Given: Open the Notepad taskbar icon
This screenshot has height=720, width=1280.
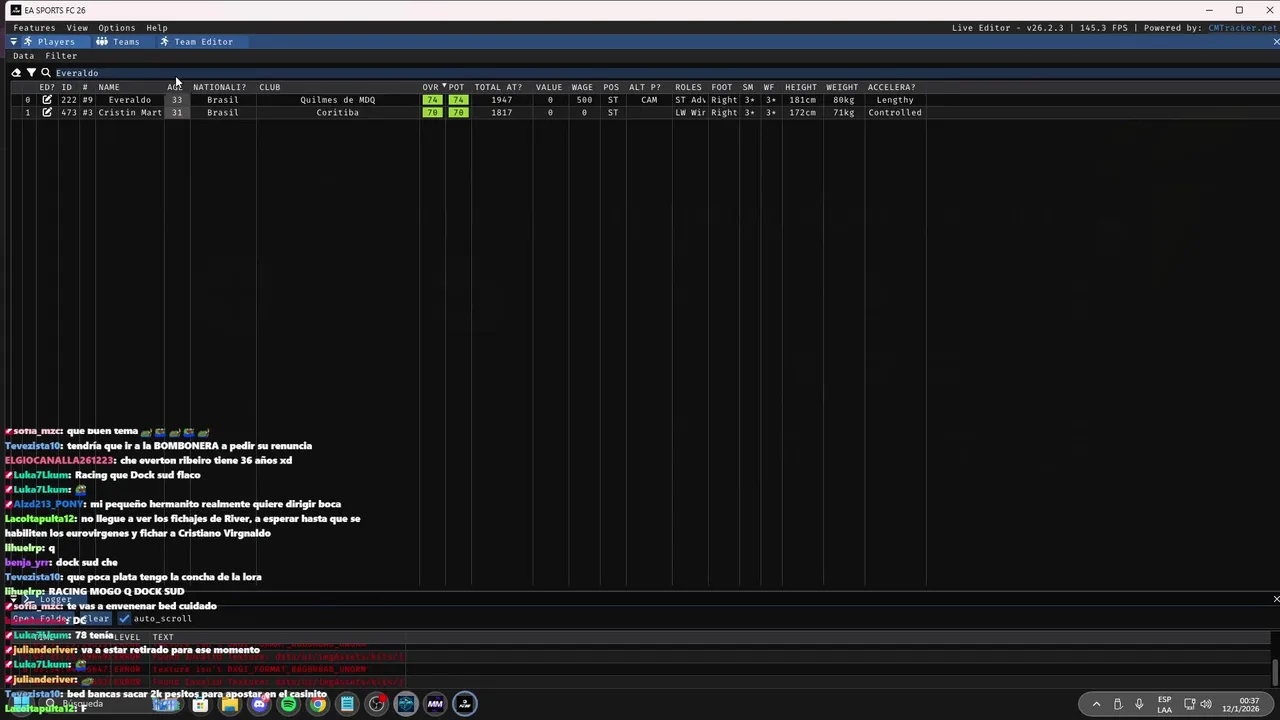Looking at the screenshot, I should pyautogui.click(x=347, y=704).
